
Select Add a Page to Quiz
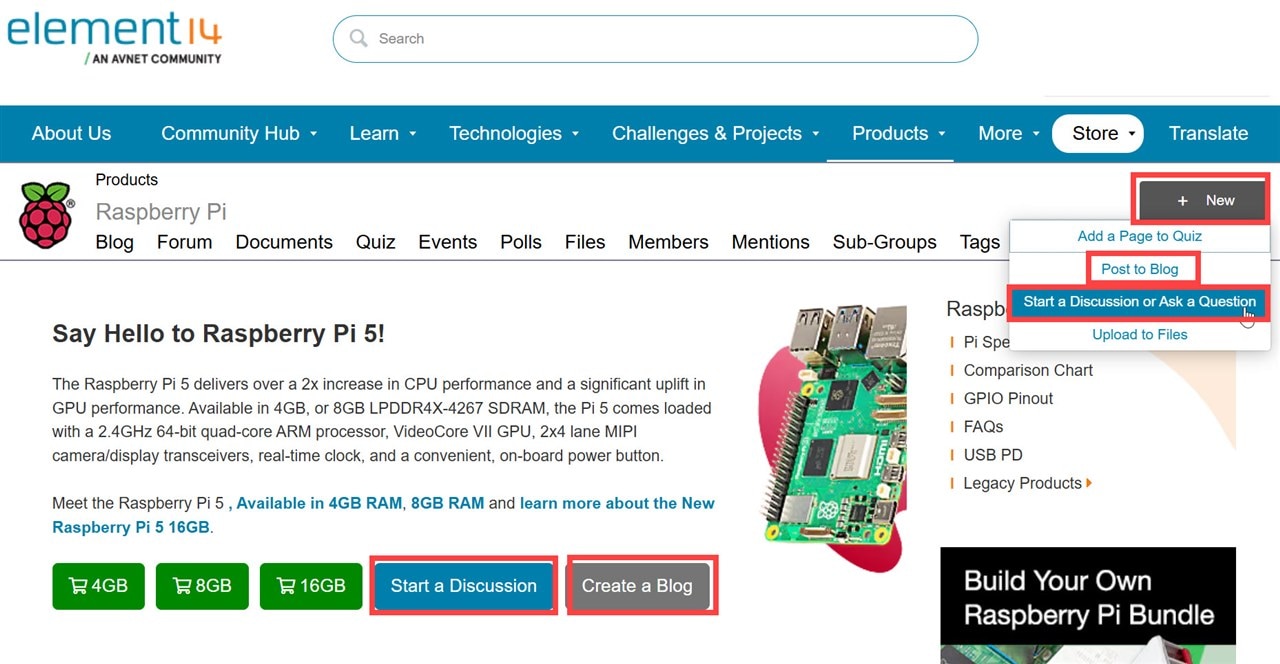[1139, 236]
